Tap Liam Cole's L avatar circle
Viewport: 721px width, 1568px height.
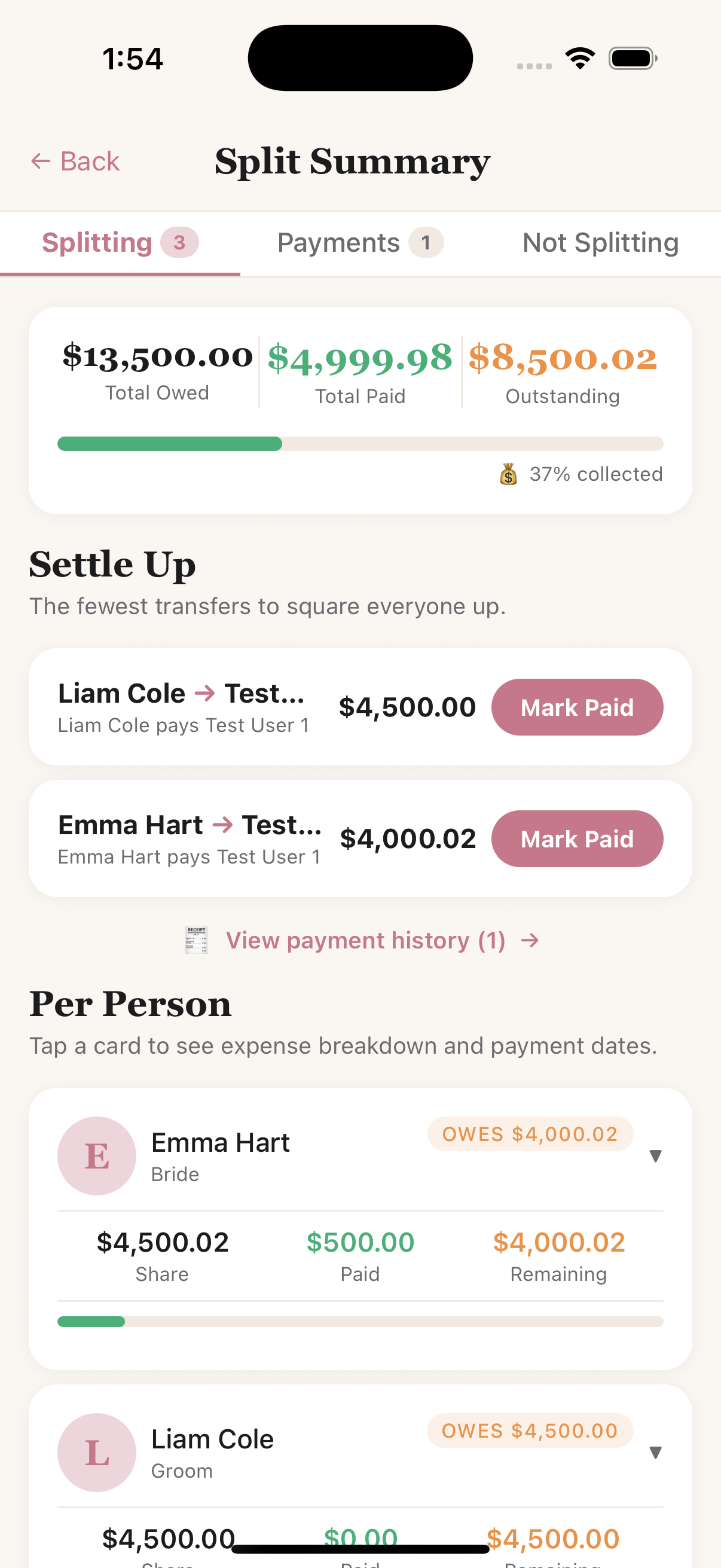(97, 1452)
